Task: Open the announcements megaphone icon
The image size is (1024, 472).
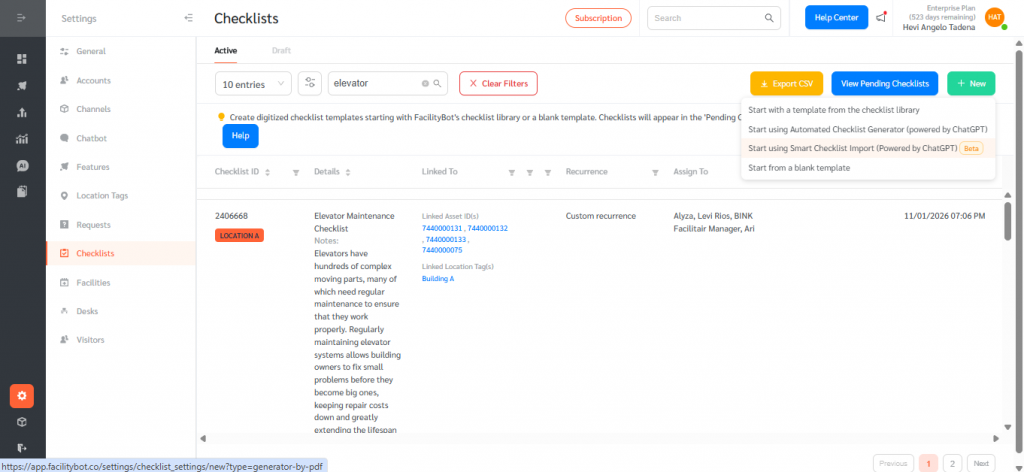Action: tap(880, 17)
